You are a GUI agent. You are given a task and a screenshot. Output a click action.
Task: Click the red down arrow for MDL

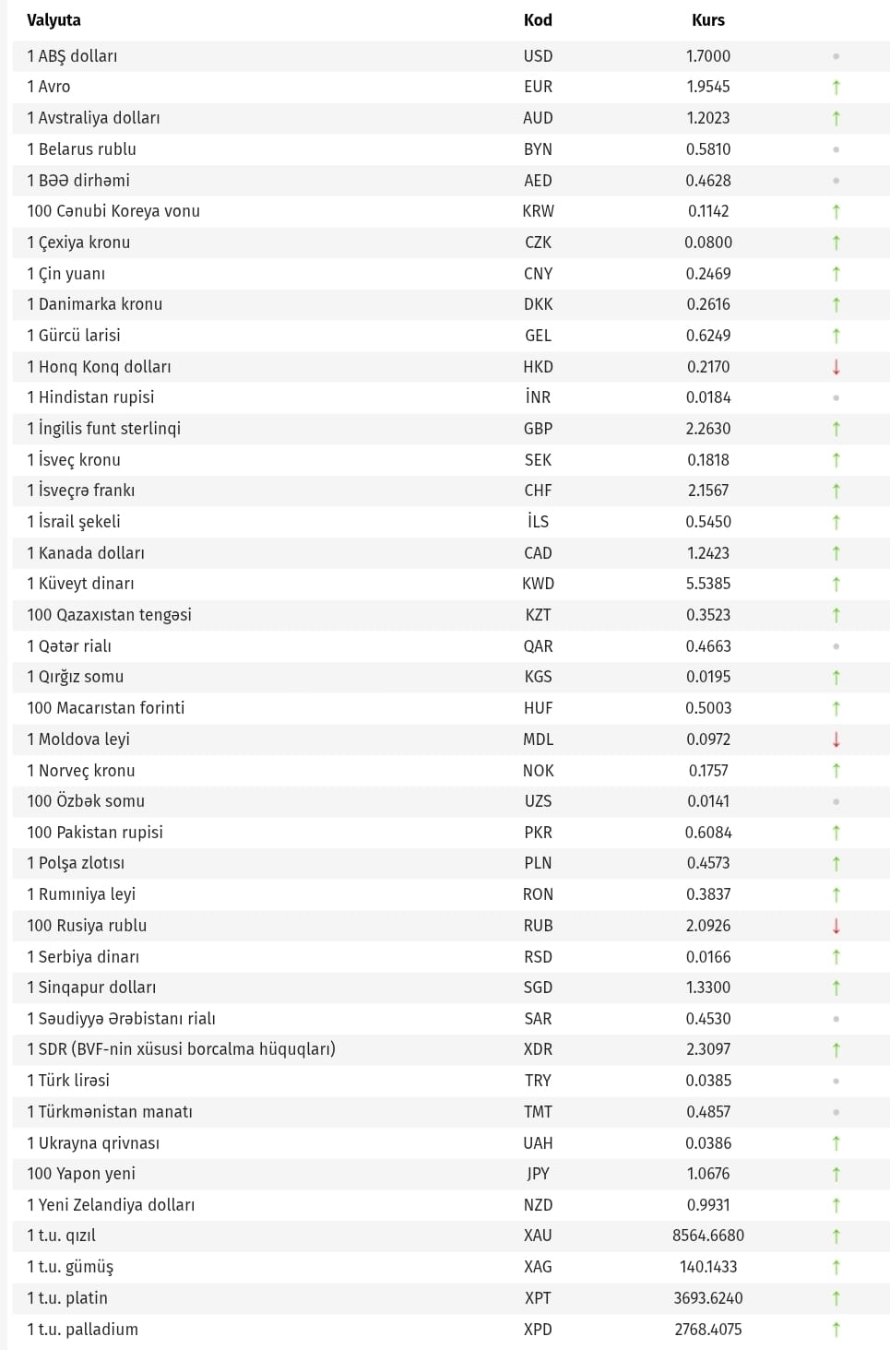(836, 739)
